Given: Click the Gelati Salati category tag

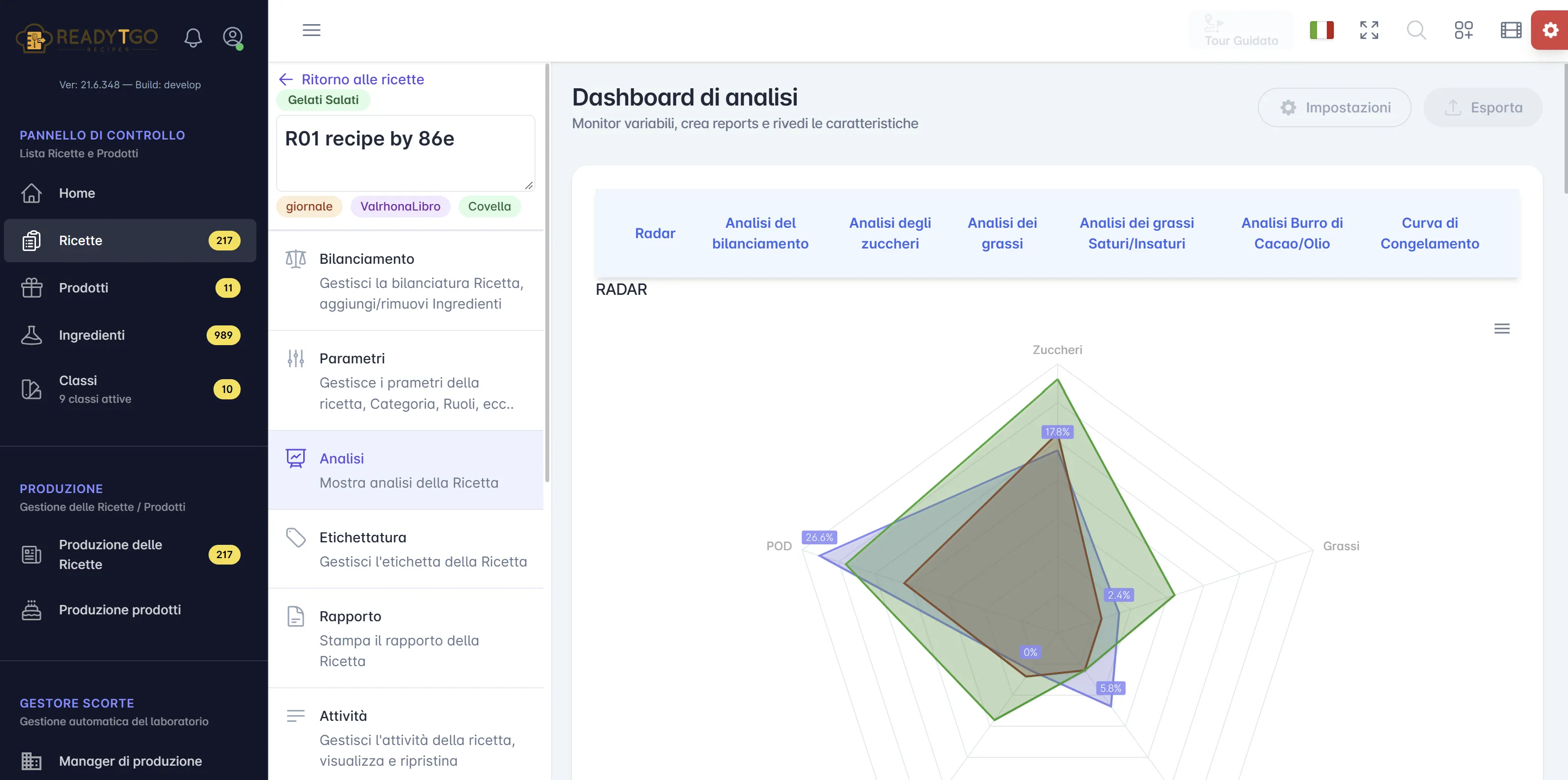Looking at the screenshot, I should (323, 100).
